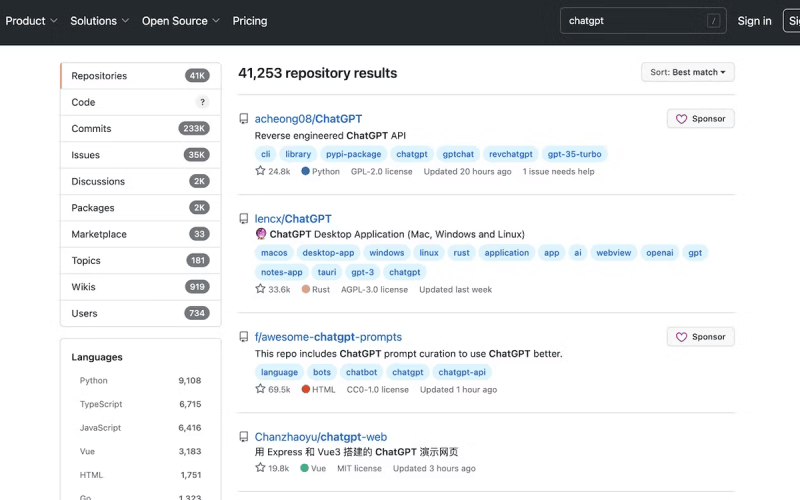
Task: Click the windows topic tag
Action: coord(387,253)
